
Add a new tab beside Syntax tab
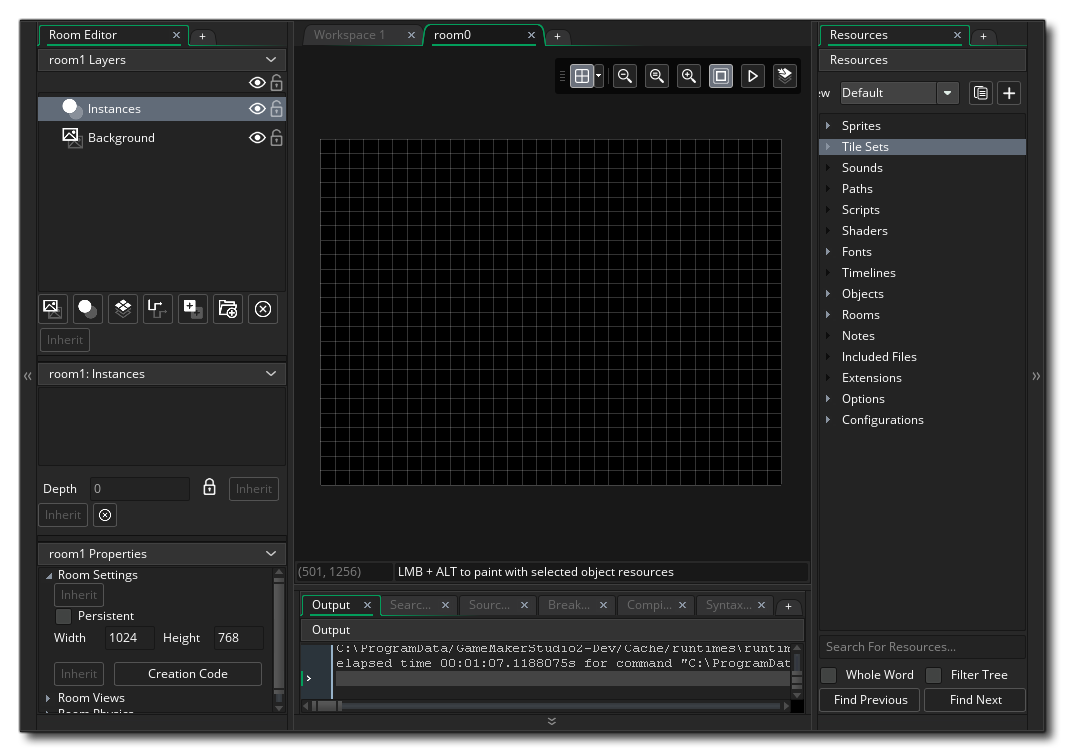788,606
